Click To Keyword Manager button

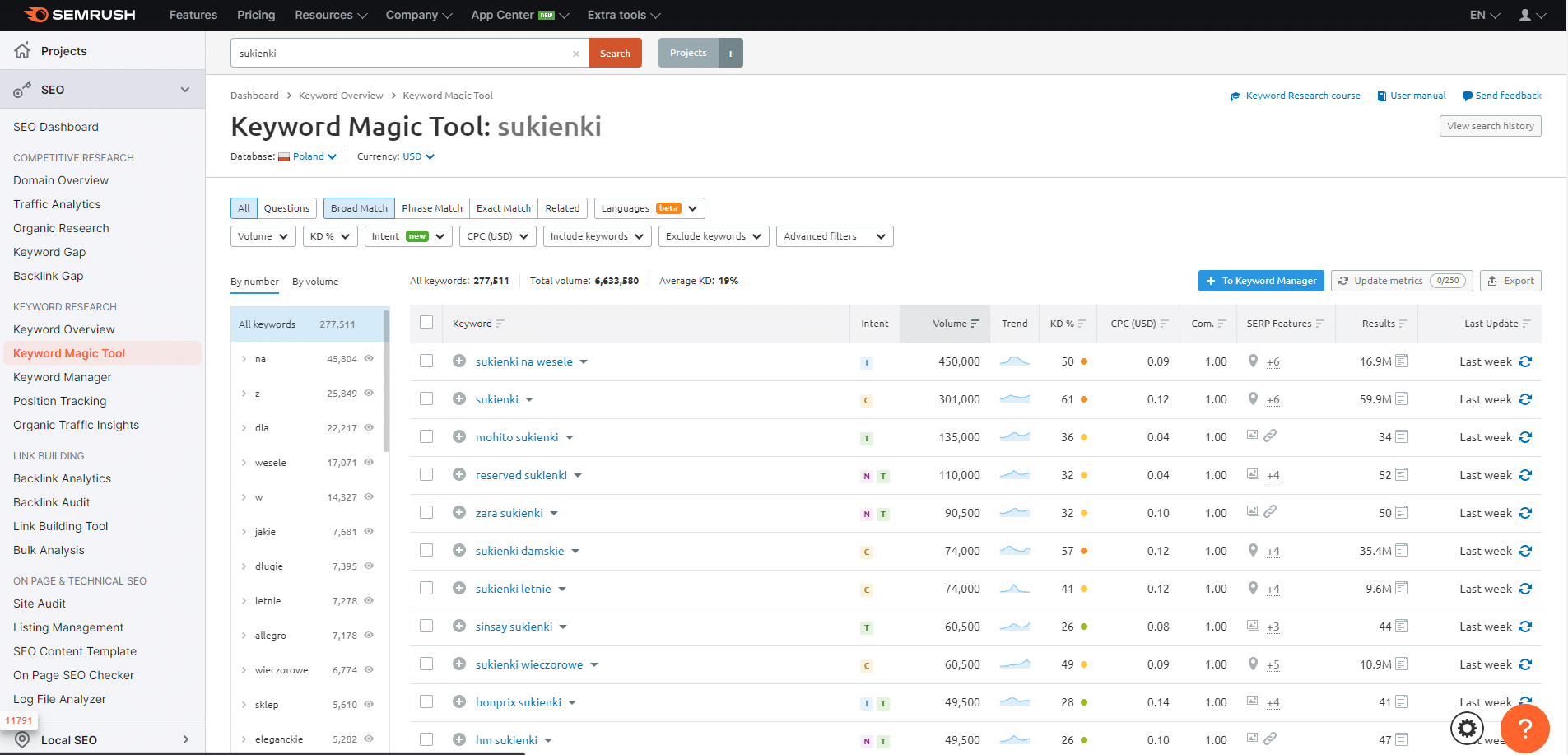1261,281
